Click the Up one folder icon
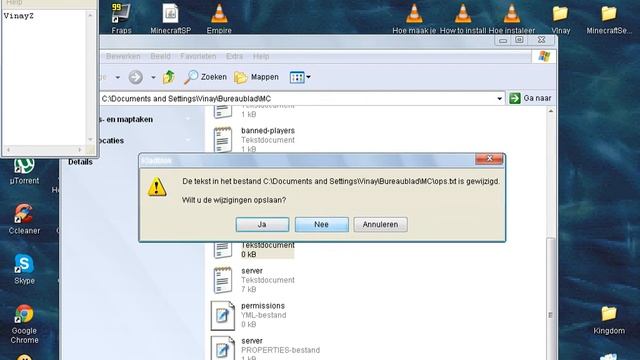The height and width of the screenshot is (360, 640). click(x=169, y=77)
